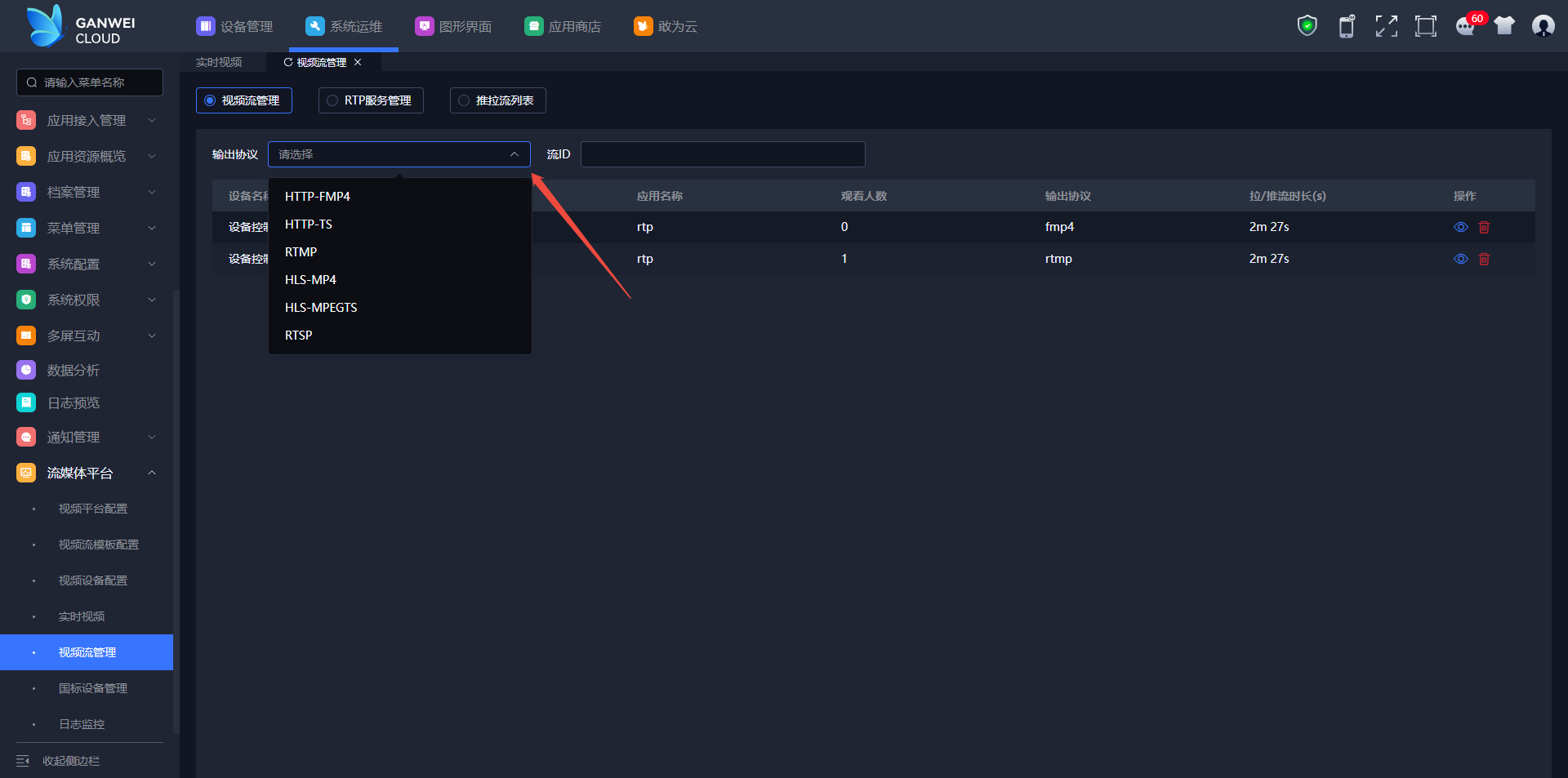The width and height of the screenshot is (1568, 778).
Task: Delete the rtmp stream row
Action: pos(1484,259)
